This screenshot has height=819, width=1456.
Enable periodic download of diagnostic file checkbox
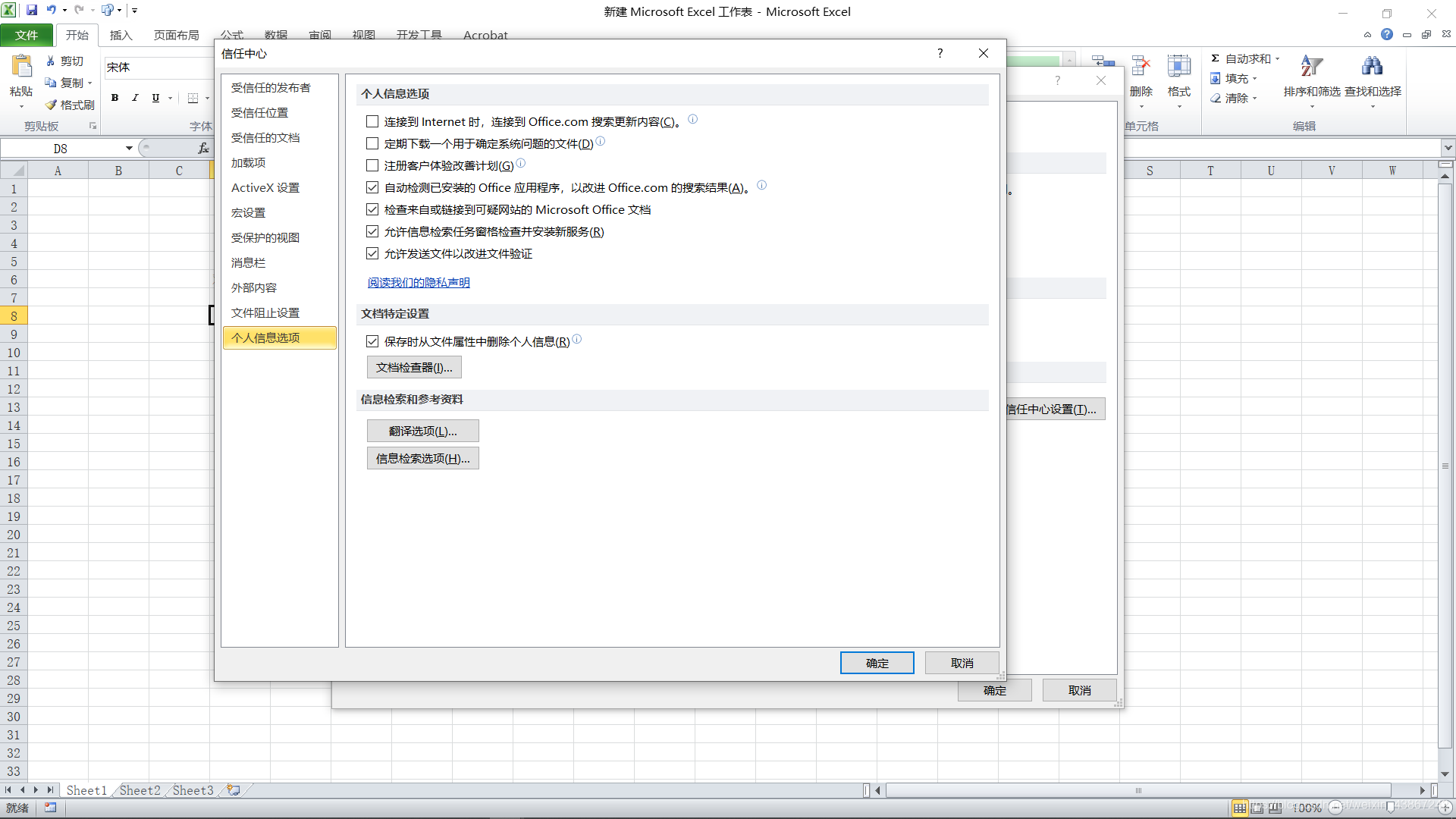(x=372, y=143)
